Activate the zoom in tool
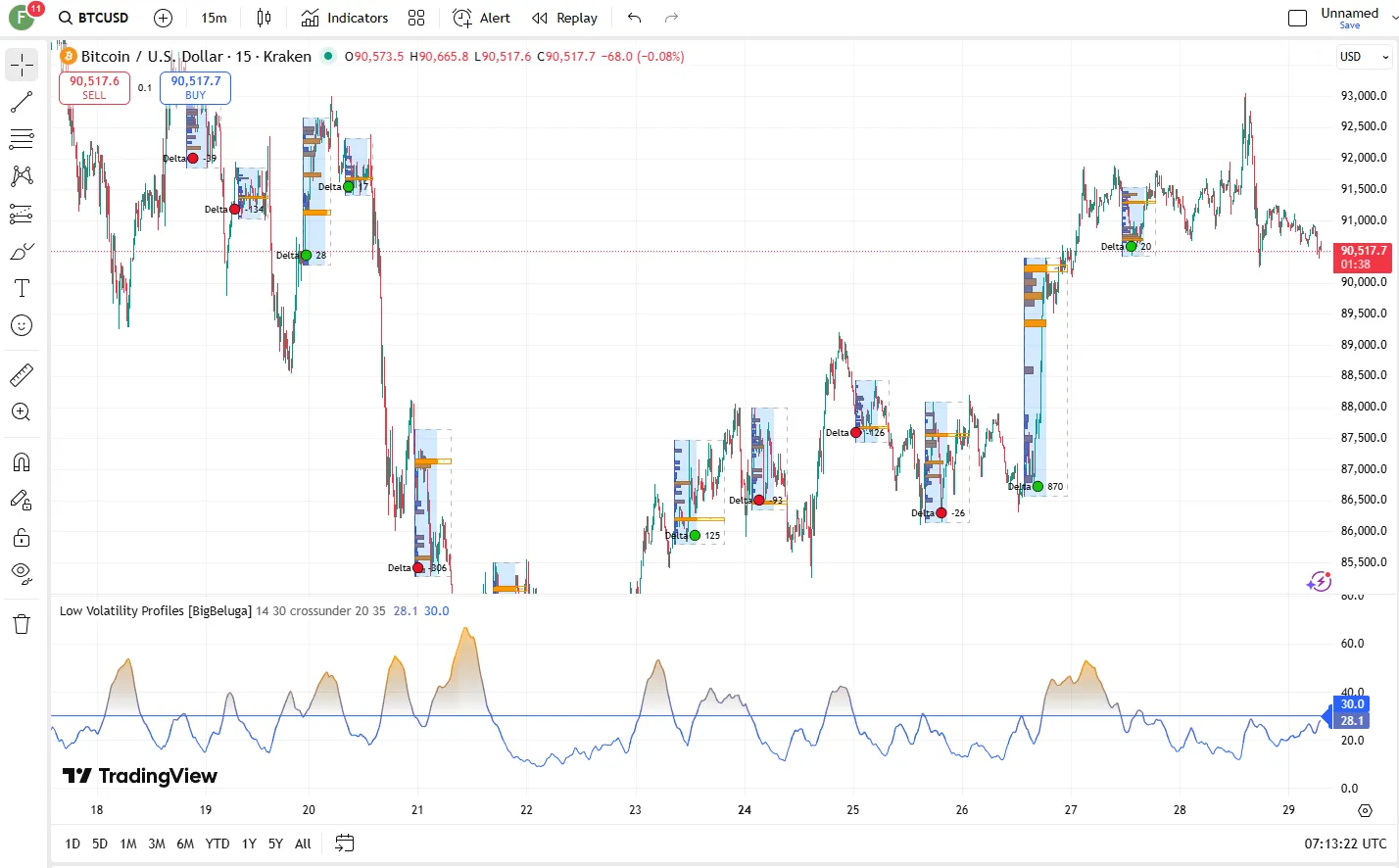The image size is (1399, 868). [x=22, y=412]
